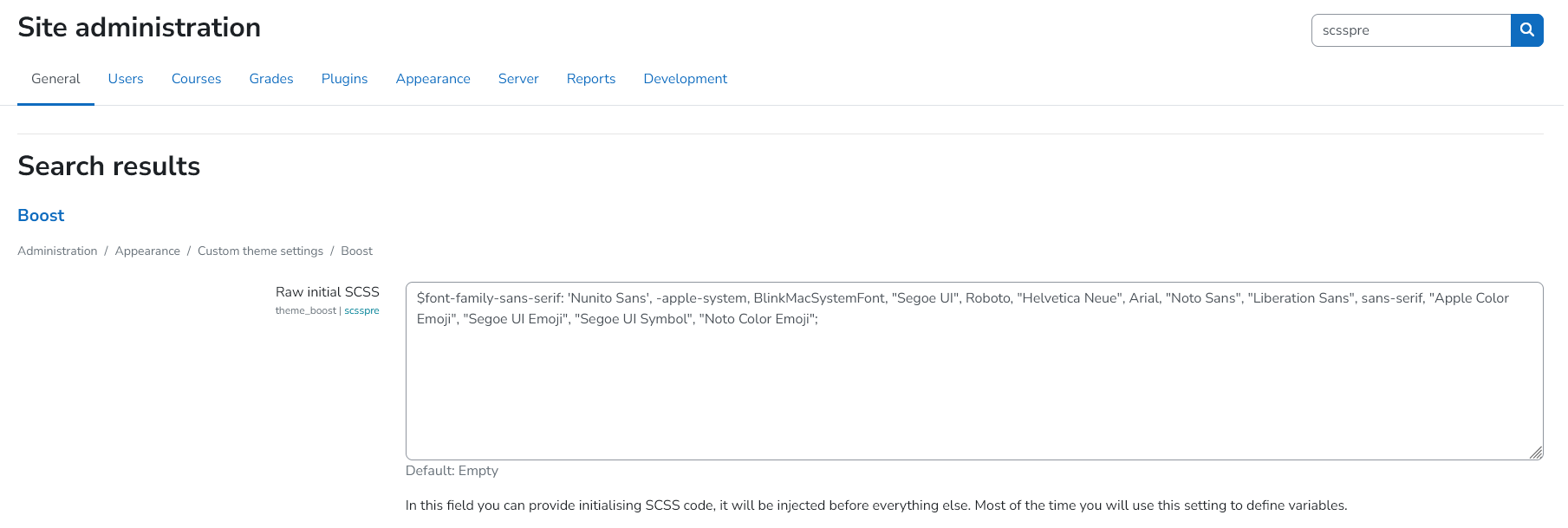Open the General tab
1568x528 pixels.
pos(55,79)
